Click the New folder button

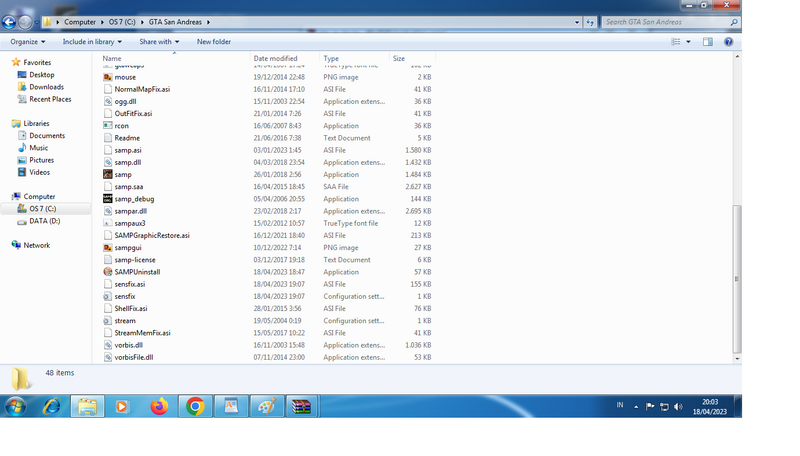214,42
